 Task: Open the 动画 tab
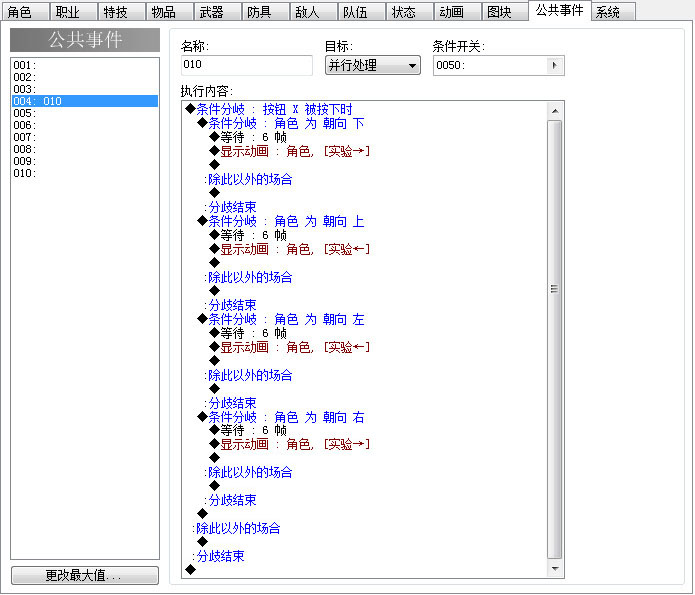tap(457, 12)
